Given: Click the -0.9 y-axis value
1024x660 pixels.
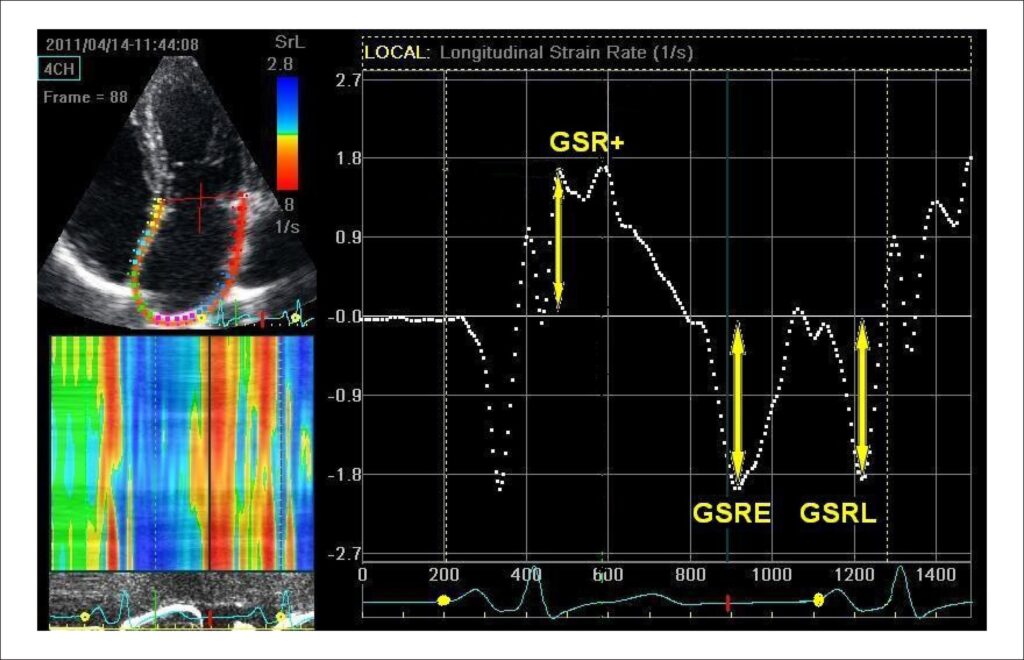Looking at the screenshot, I should (x=344, y=396).
